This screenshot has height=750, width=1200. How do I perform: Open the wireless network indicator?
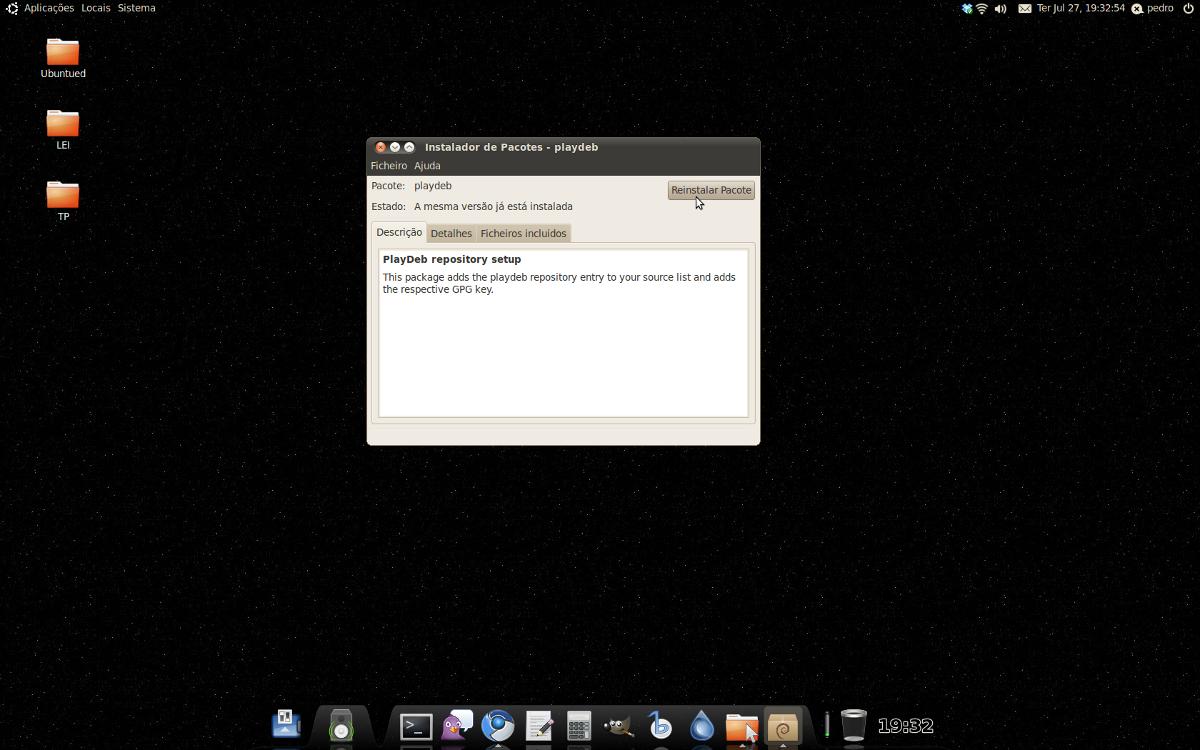982,8
